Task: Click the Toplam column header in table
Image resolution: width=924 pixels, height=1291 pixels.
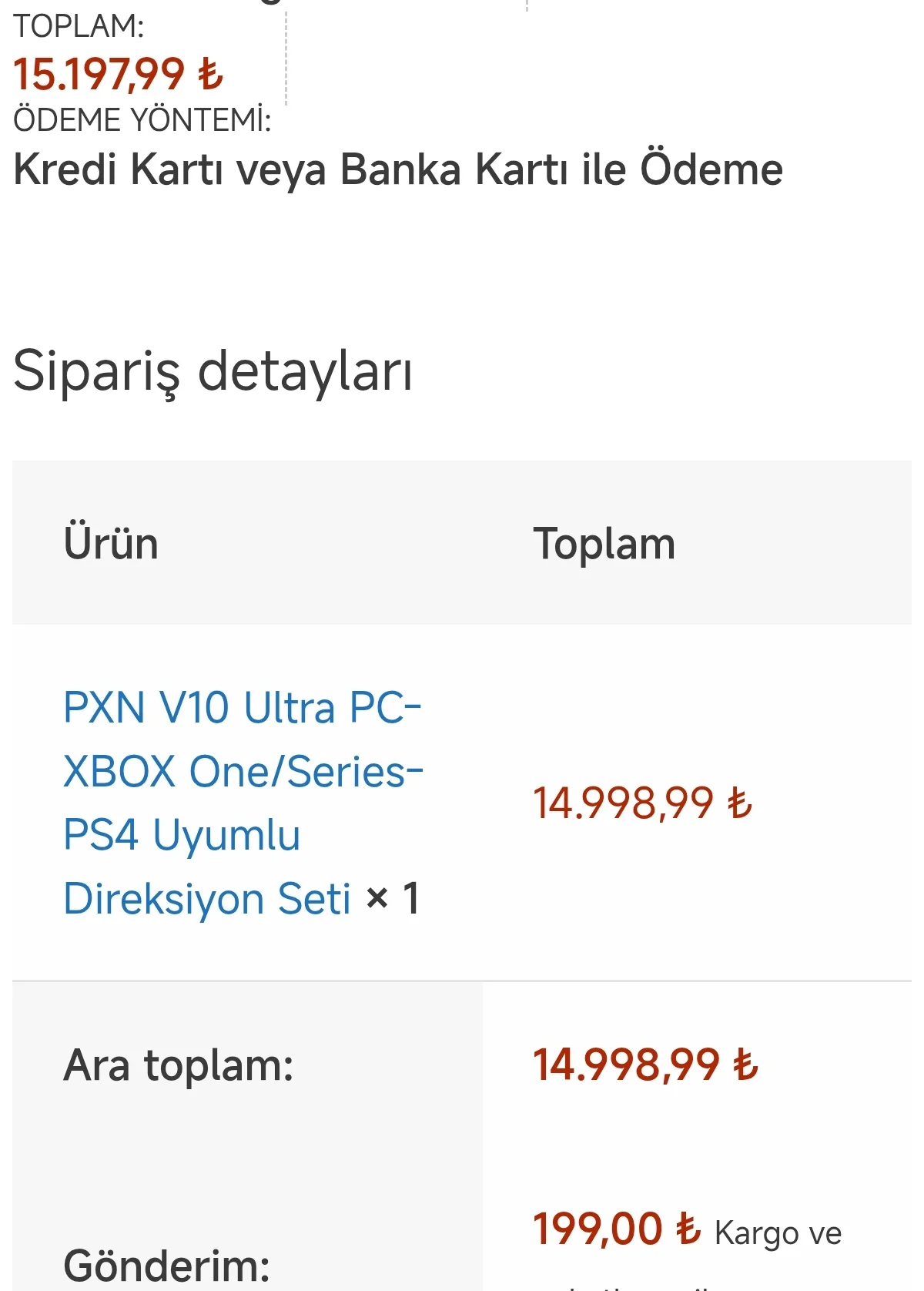Action: pyautogui.click(x=604, y=544)
